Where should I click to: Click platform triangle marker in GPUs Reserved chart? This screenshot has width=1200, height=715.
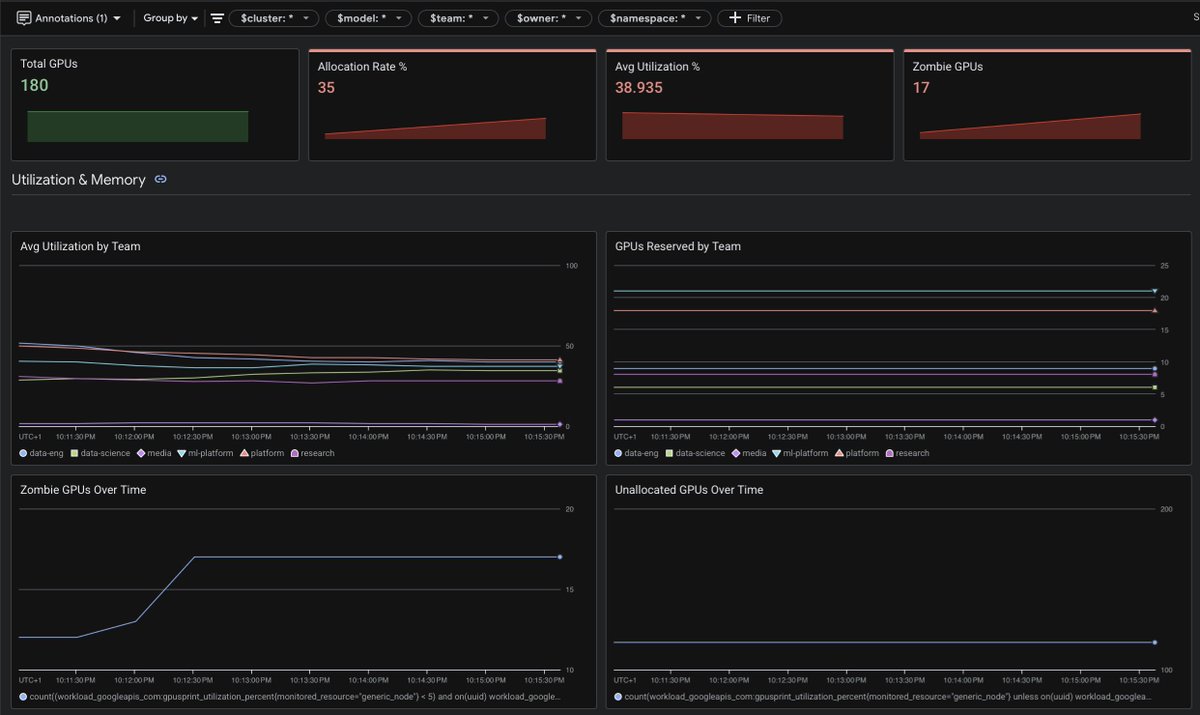[1154, 310]
